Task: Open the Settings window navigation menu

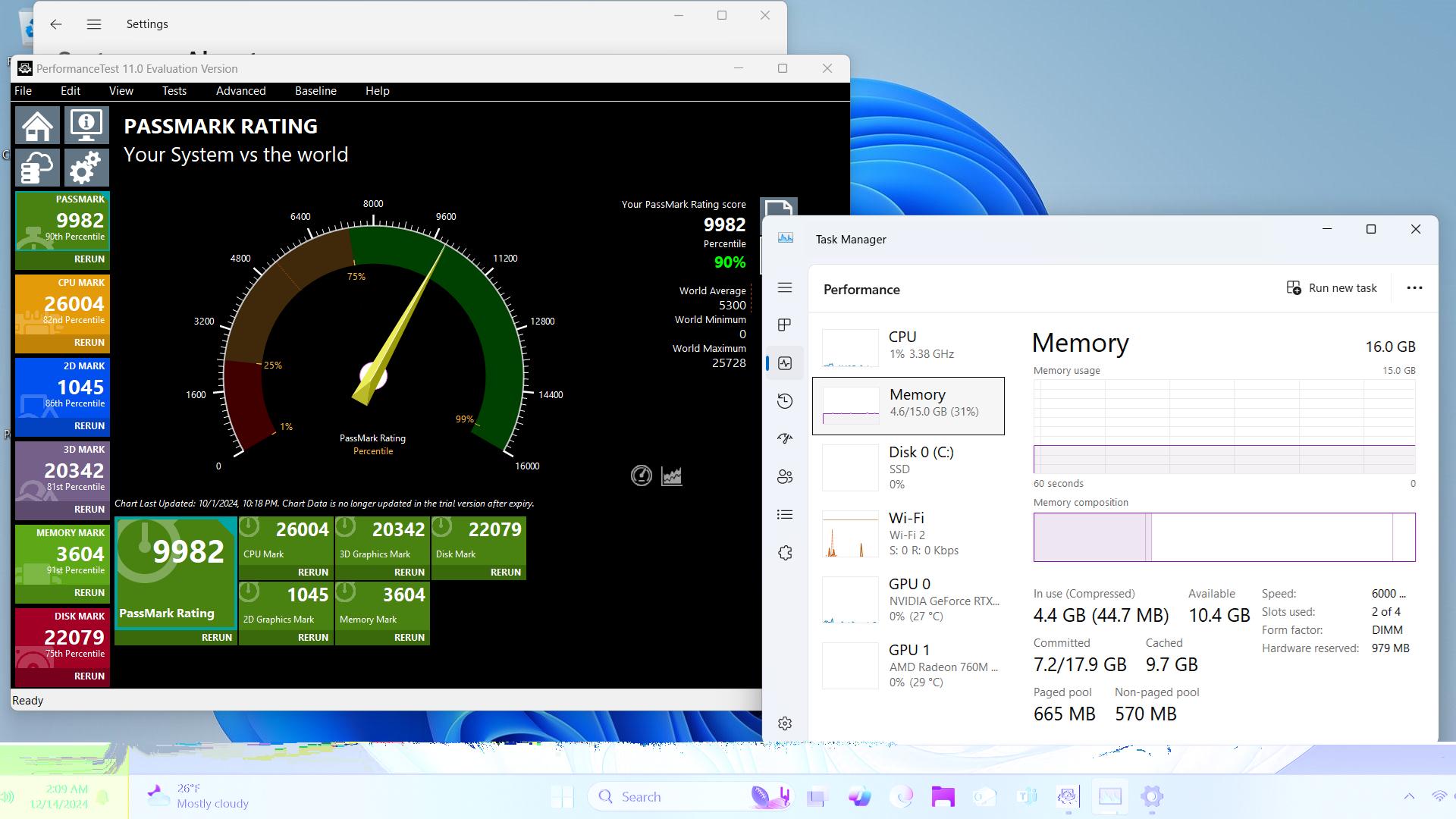Action: tap(94, 24)
